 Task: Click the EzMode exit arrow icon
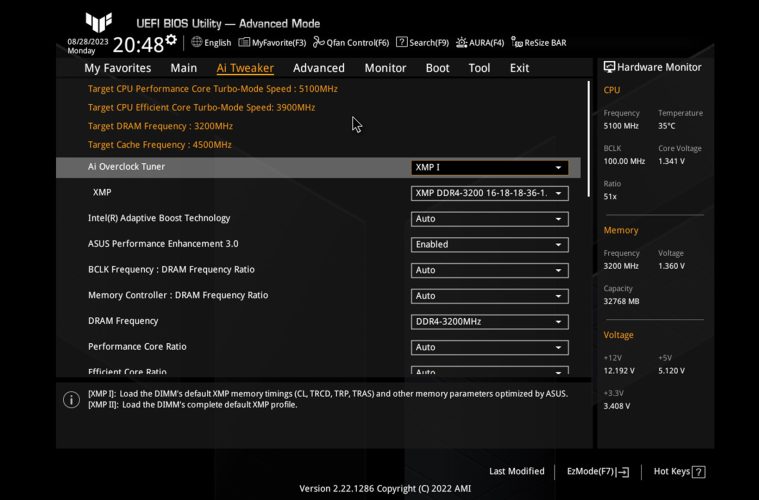(623, 472)
